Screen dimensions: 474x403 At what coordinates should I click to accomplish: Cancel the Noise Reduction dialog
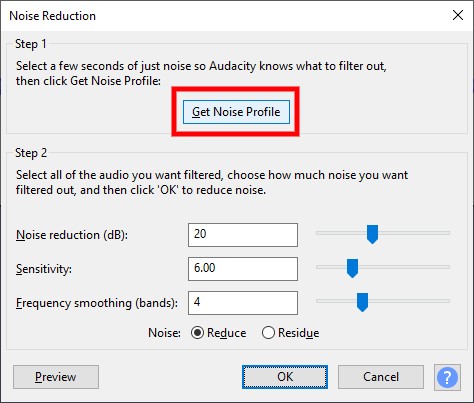(381, 377)
